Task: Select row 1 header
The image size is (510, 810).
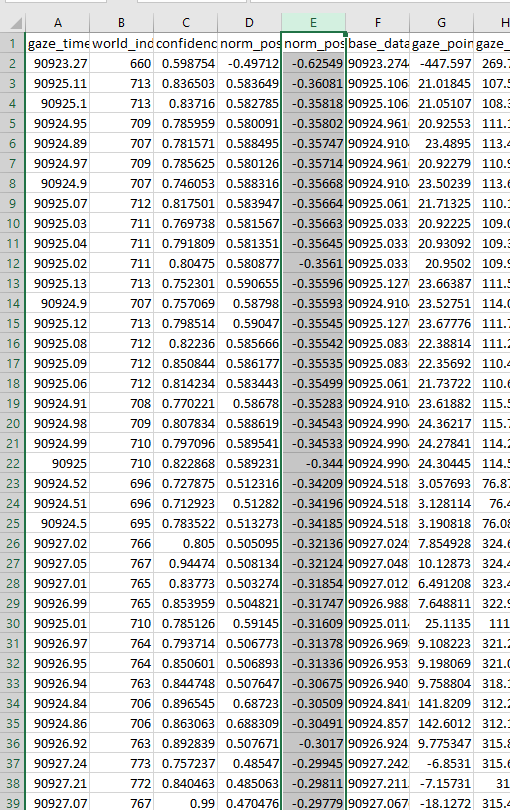Action: pos(13,43)
